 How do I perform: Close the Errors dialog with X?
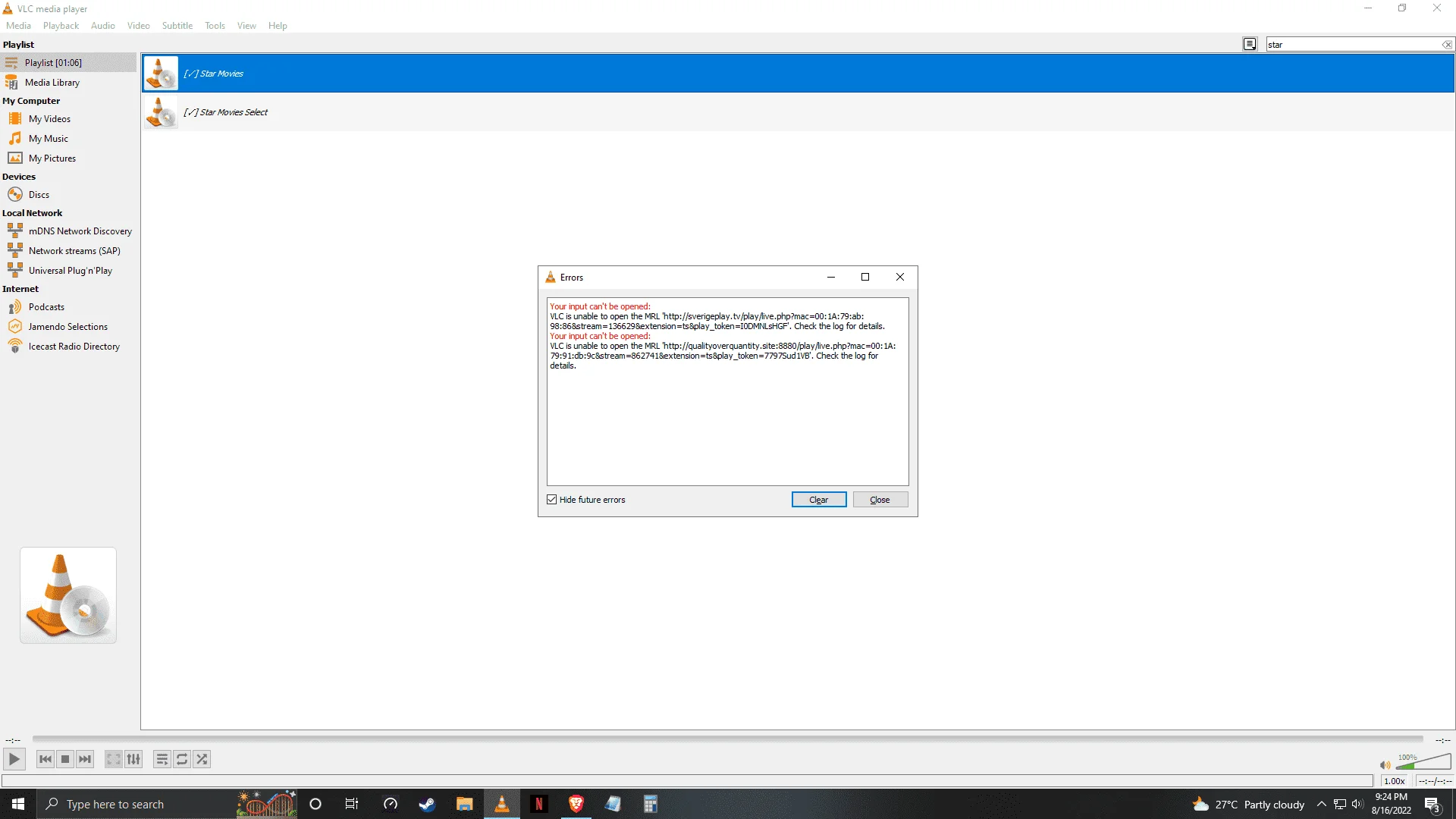pyautogui.click(x=900, y=278)
